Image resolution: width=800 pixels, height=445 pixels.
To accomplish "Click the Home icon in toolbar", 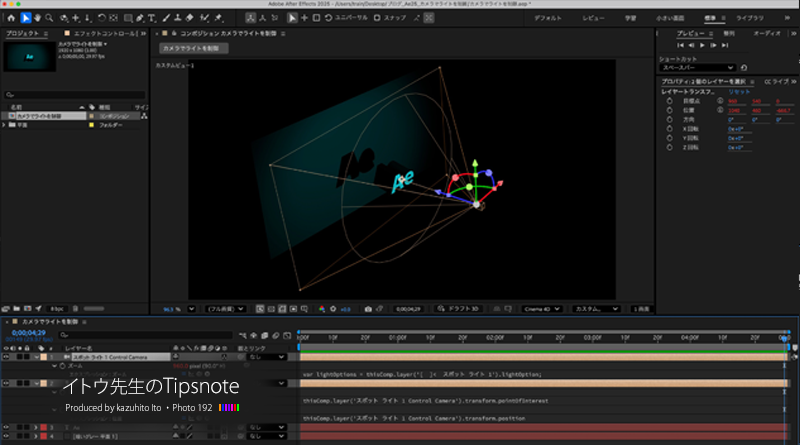I will [x=11, y=18].
